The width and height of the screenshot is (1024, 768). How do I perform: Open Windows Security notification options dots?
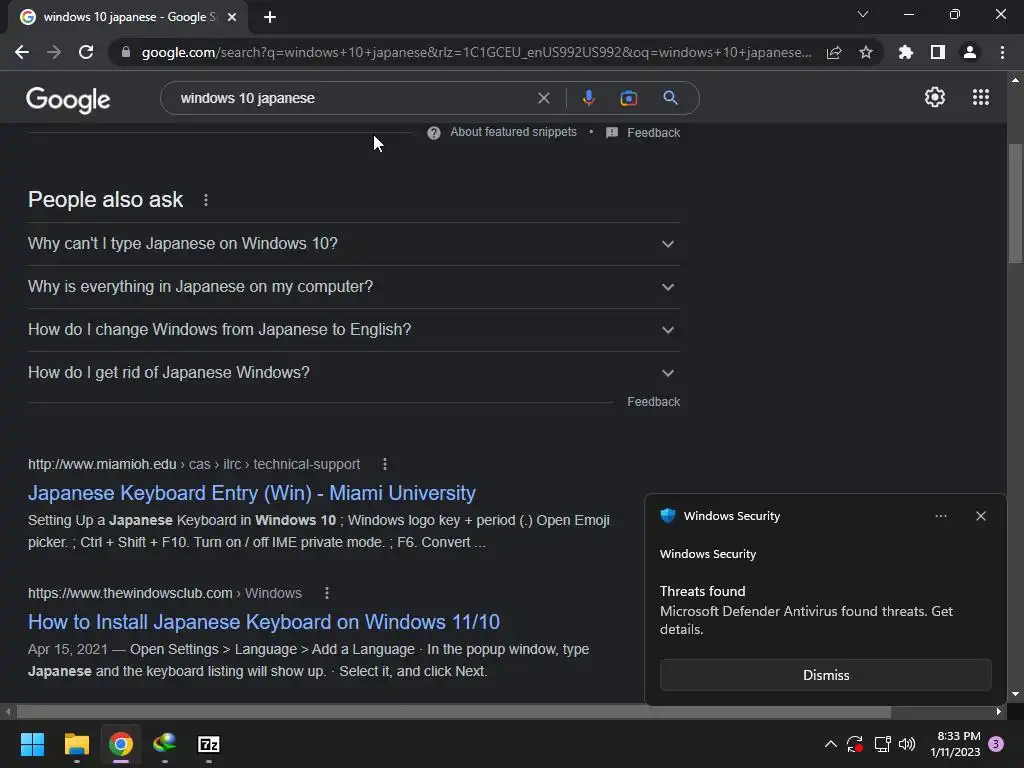[940, 516]
